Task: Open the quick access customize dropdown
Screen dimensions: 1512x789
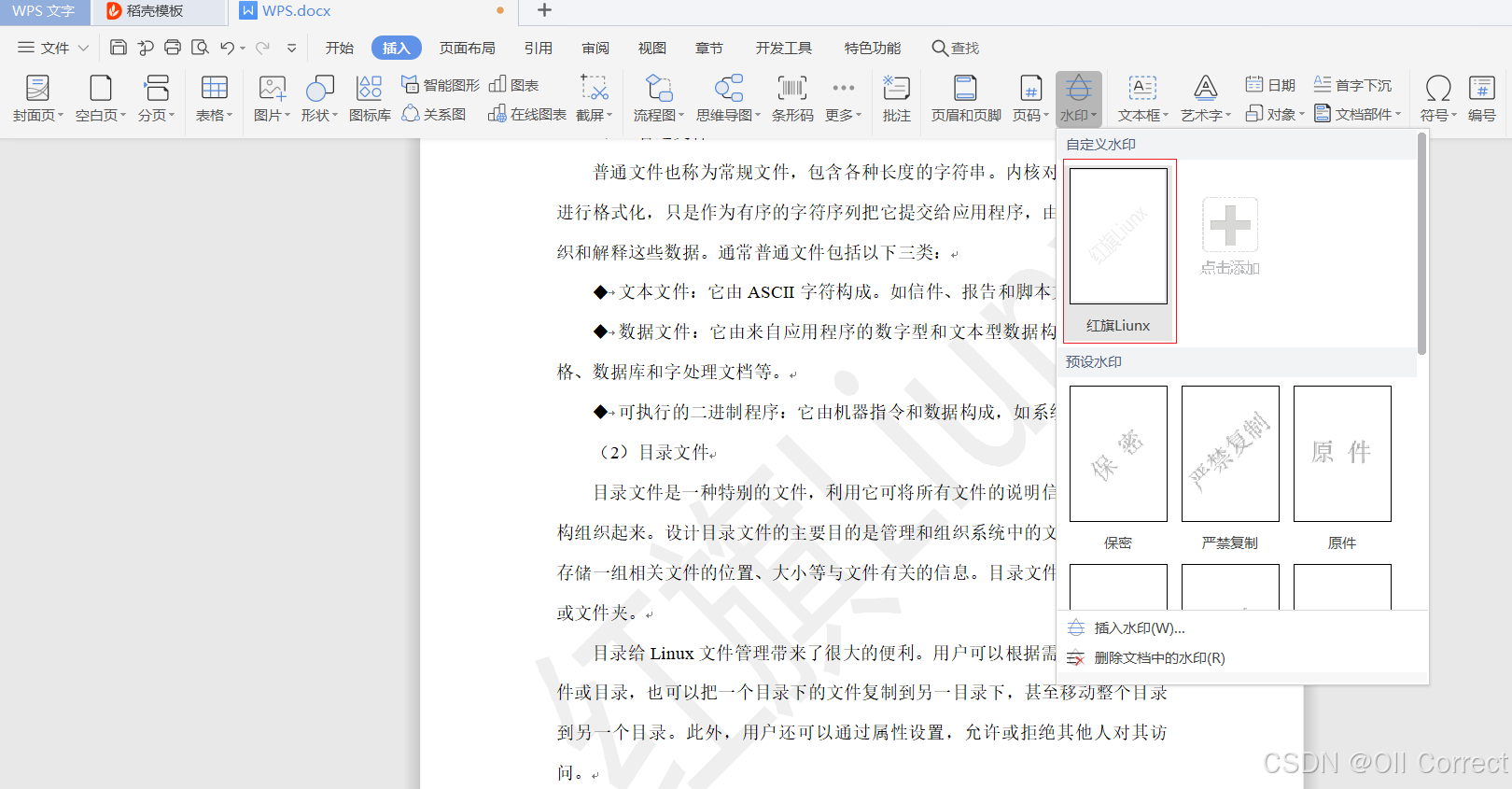Action: [x=292, y=48]
